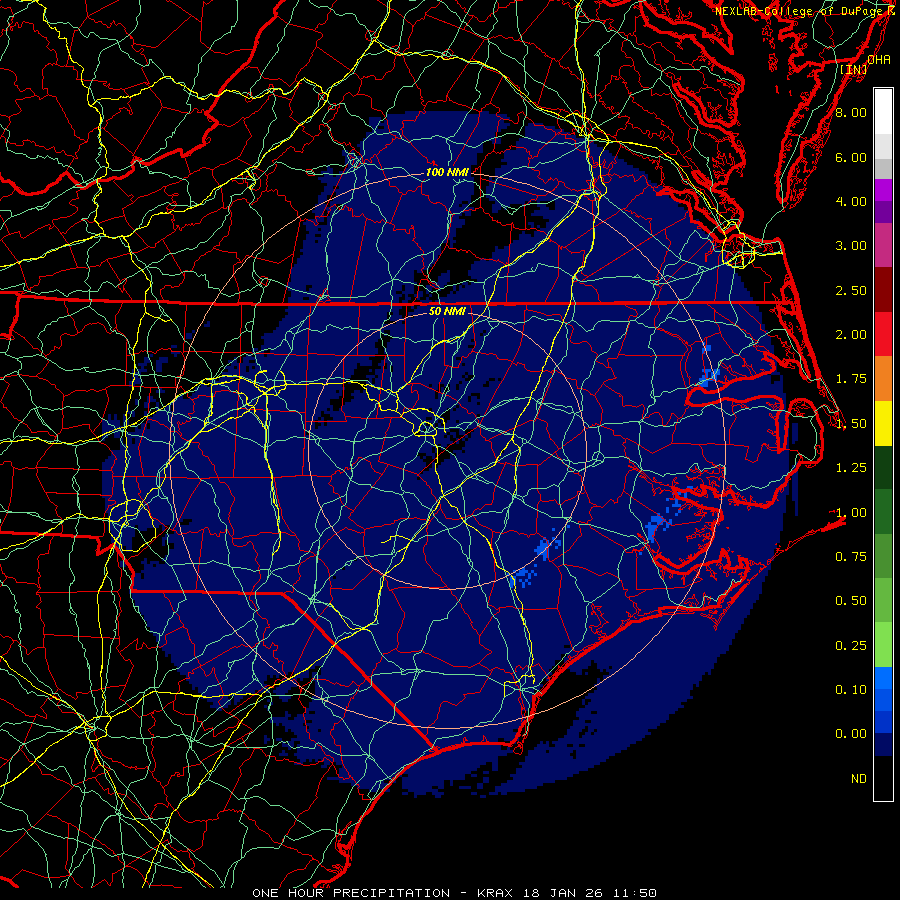Click the magenta swatch beside the 4.00 label
The height and width of the screenshot is (900, 900).
(883, 190)
